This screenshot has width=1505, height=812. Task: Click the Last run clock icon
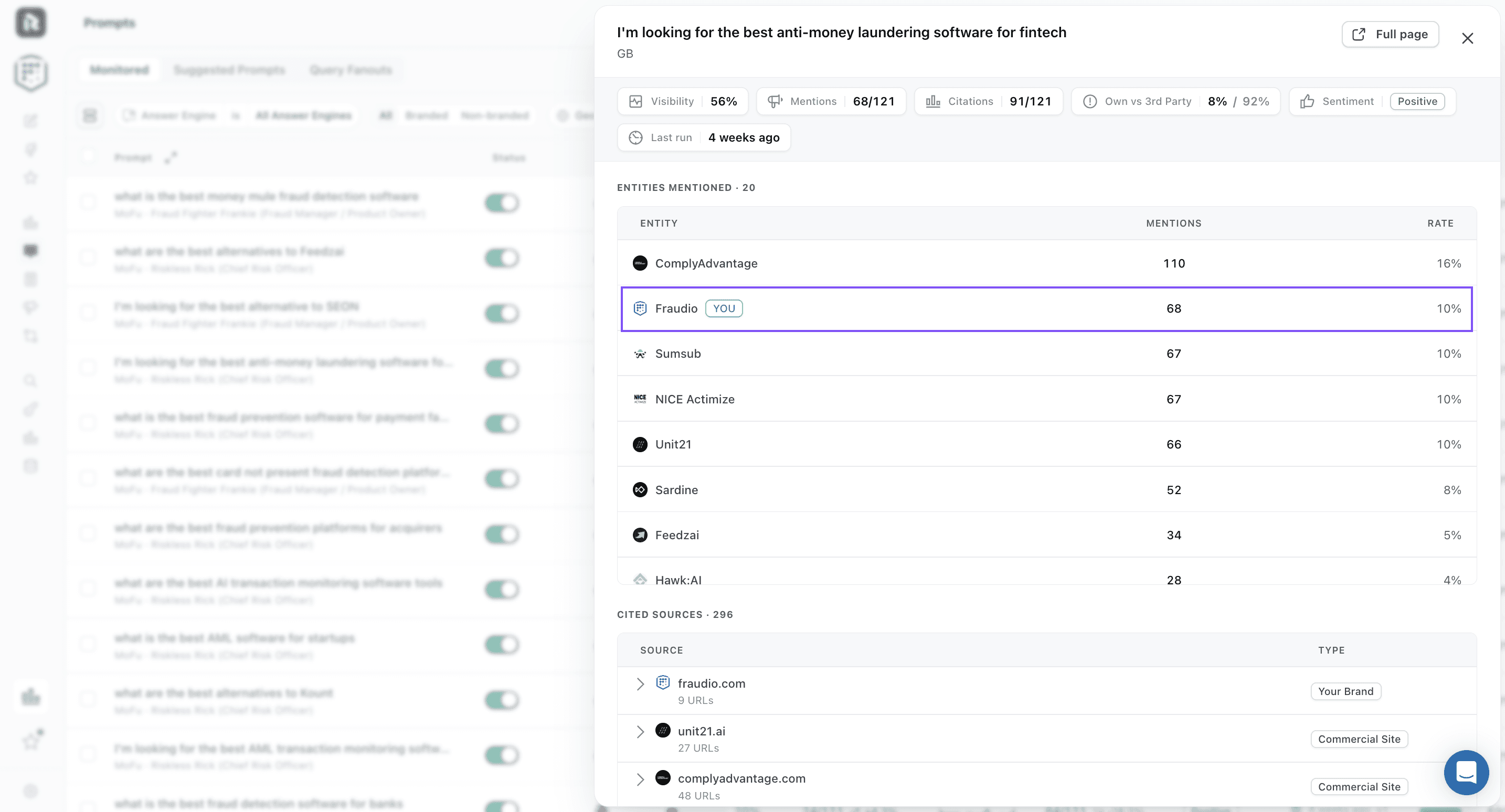(635, 138)
